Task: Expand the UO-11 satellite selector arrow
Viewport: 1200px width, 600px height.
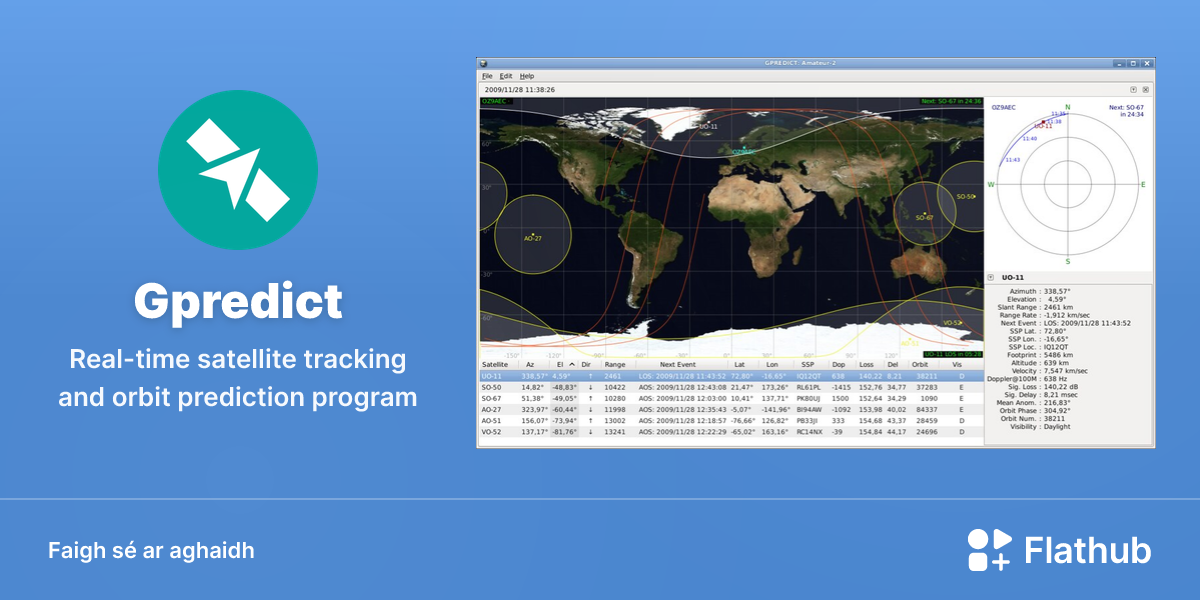Action: [x=990, y=277]
